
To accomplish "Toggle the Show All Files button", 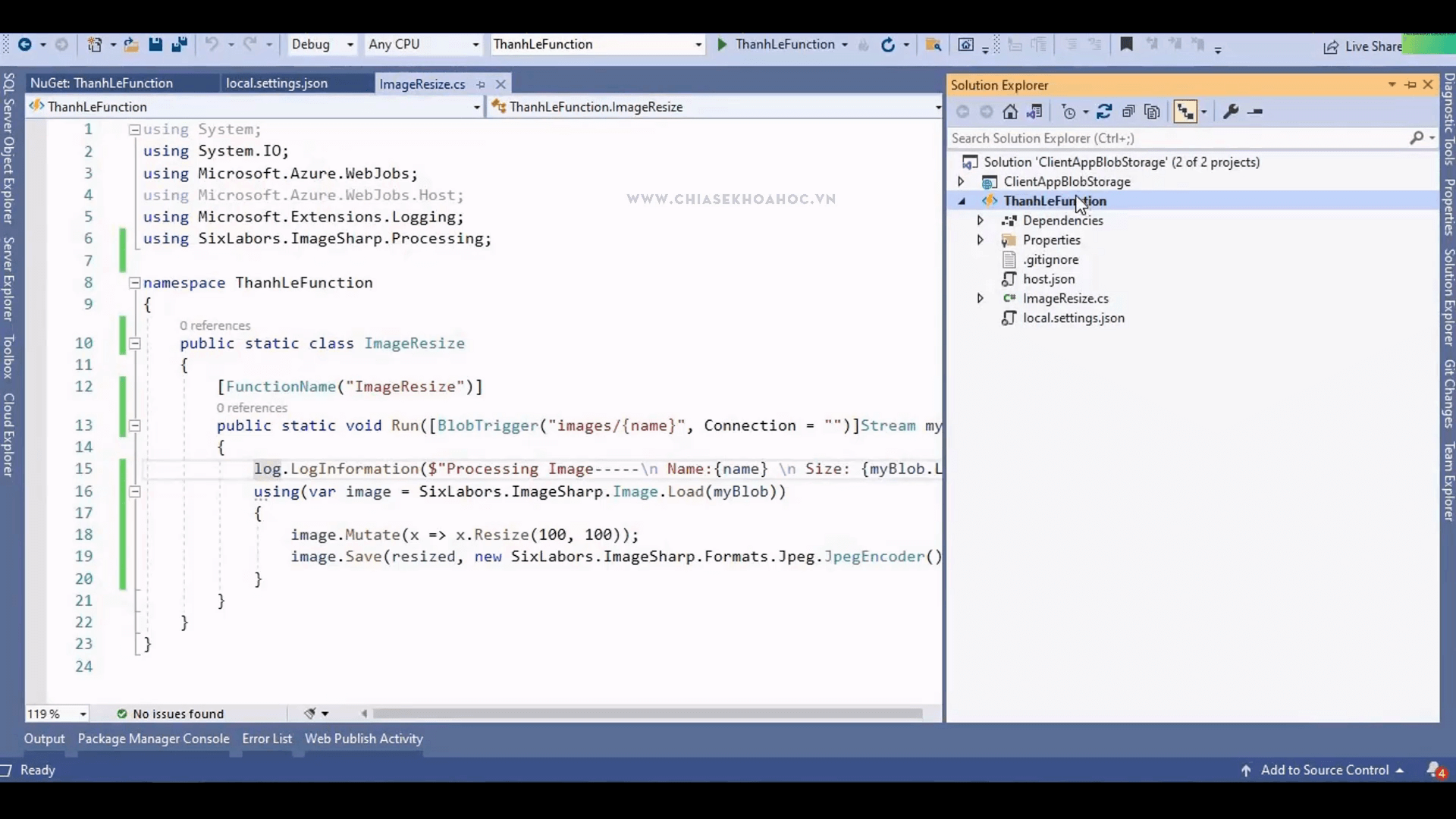I will 1153,111.
